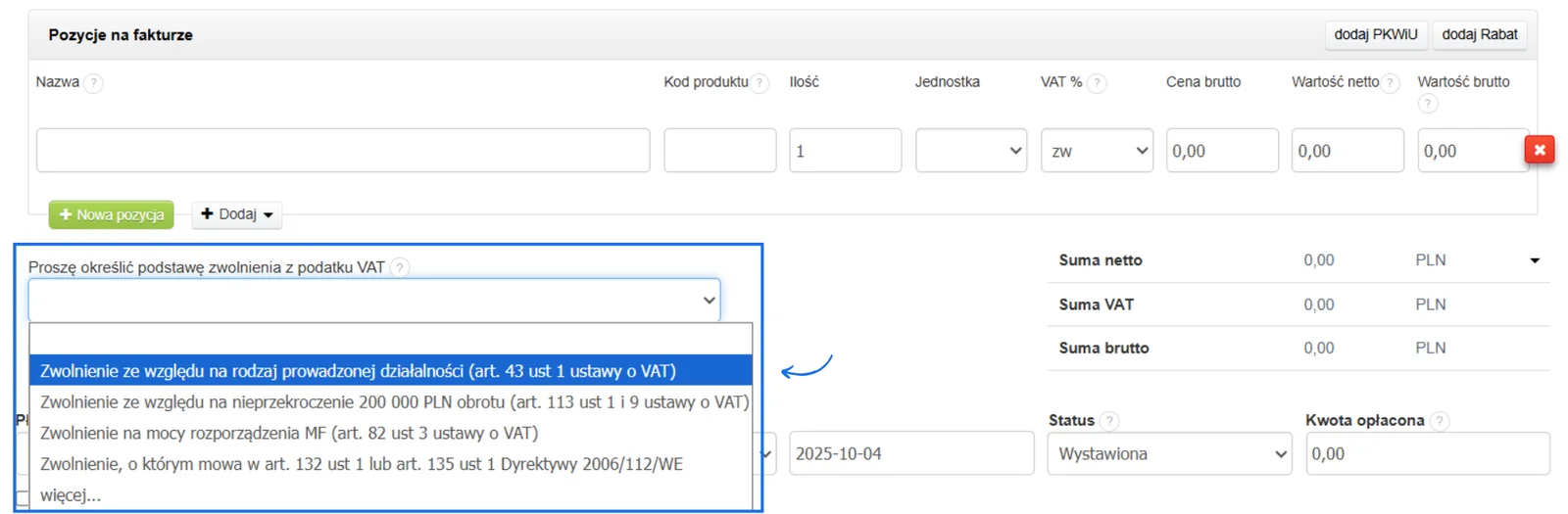Click help icon next to Status
This screenshot has width=1568, height=514.
1108,421
